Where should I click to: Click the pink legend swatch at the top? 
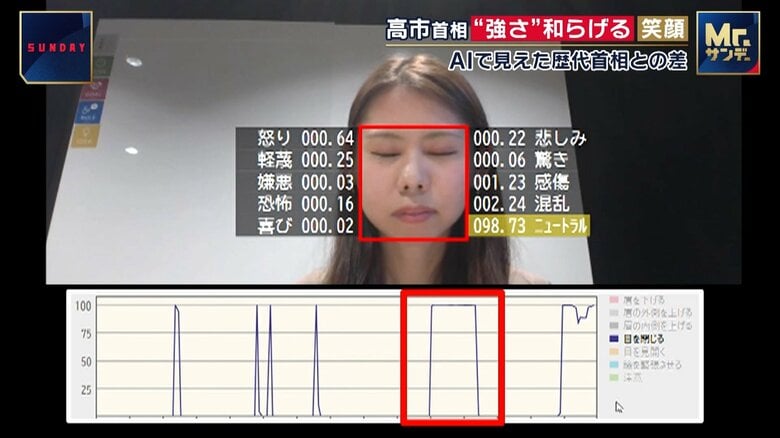613,300
